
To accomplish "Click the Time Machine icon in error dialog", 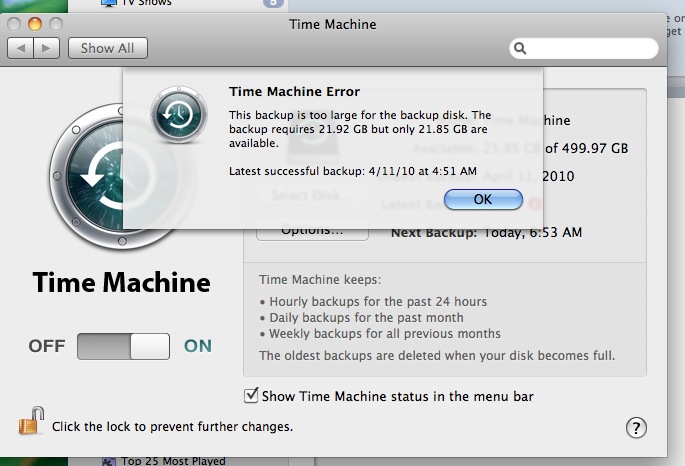I will click(179, 114).
